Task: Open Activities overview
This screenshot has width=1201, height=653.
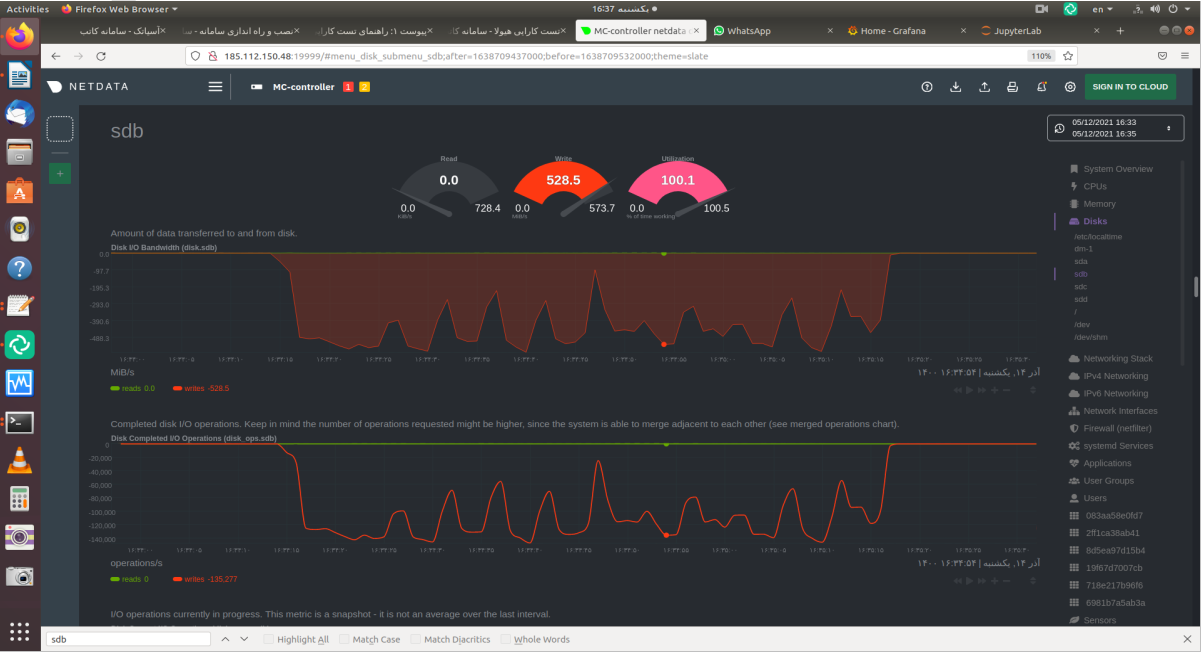Action: coord(28,8)
